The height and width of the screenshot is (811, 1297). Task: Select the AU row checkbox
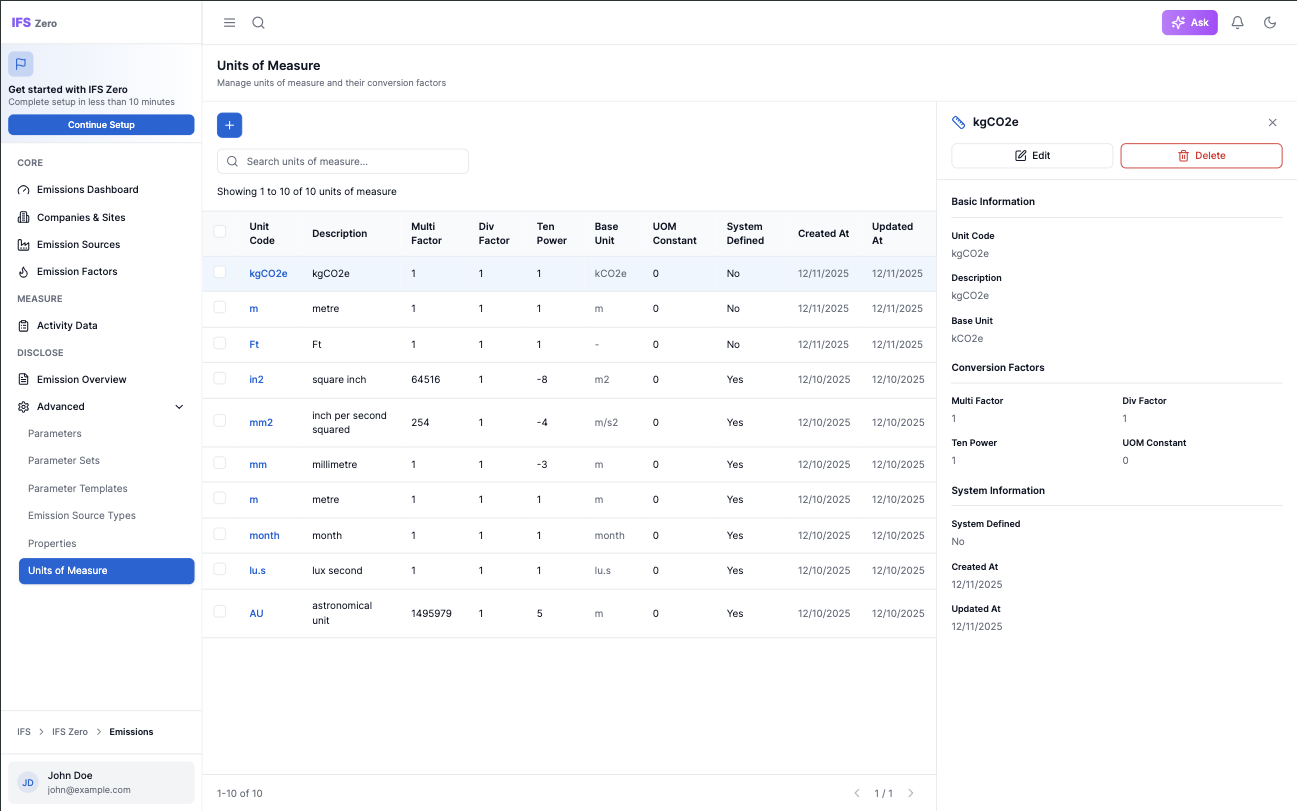click(x=220, y=612)
